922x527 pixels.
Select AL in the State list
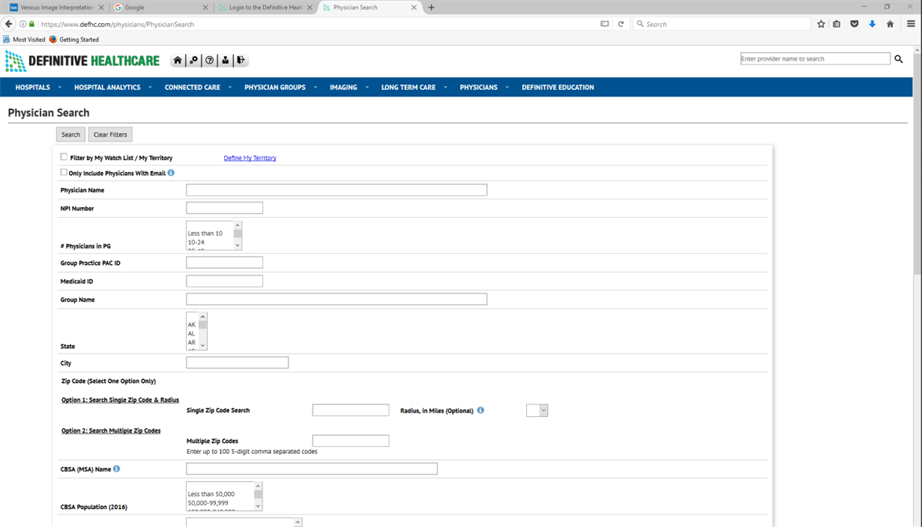pos(192,333)
